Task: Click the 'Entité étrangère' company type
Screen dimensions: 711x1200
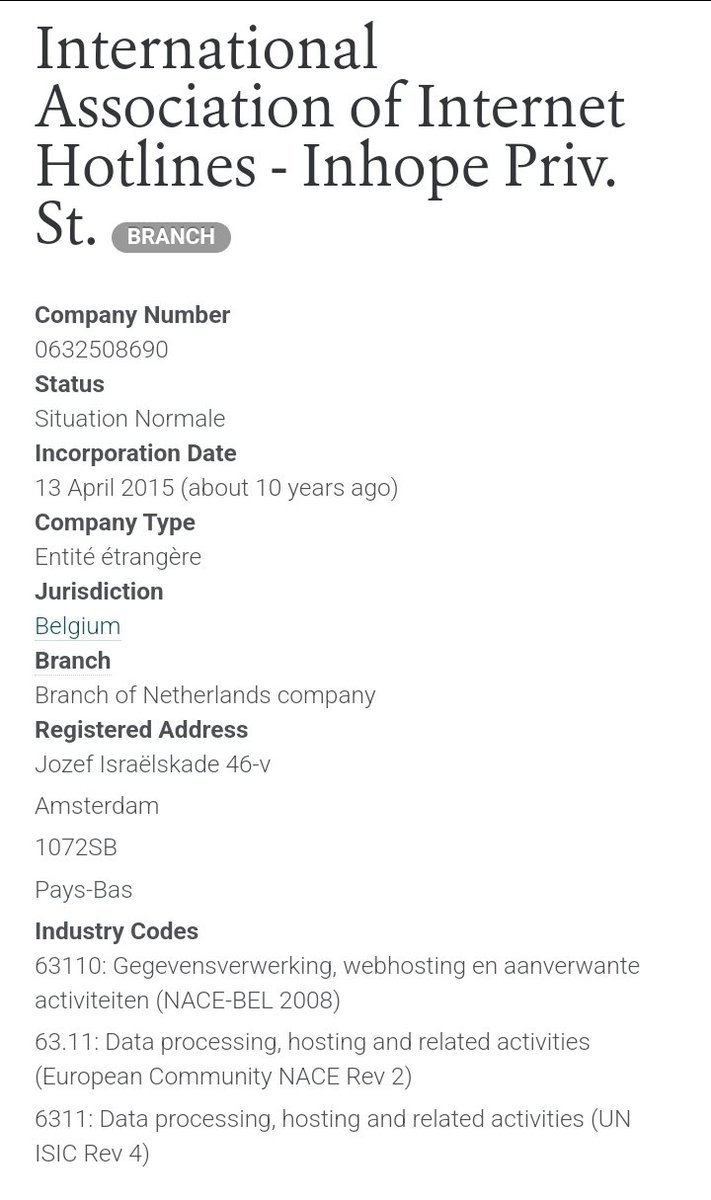Action: click(x=118, y=557)
